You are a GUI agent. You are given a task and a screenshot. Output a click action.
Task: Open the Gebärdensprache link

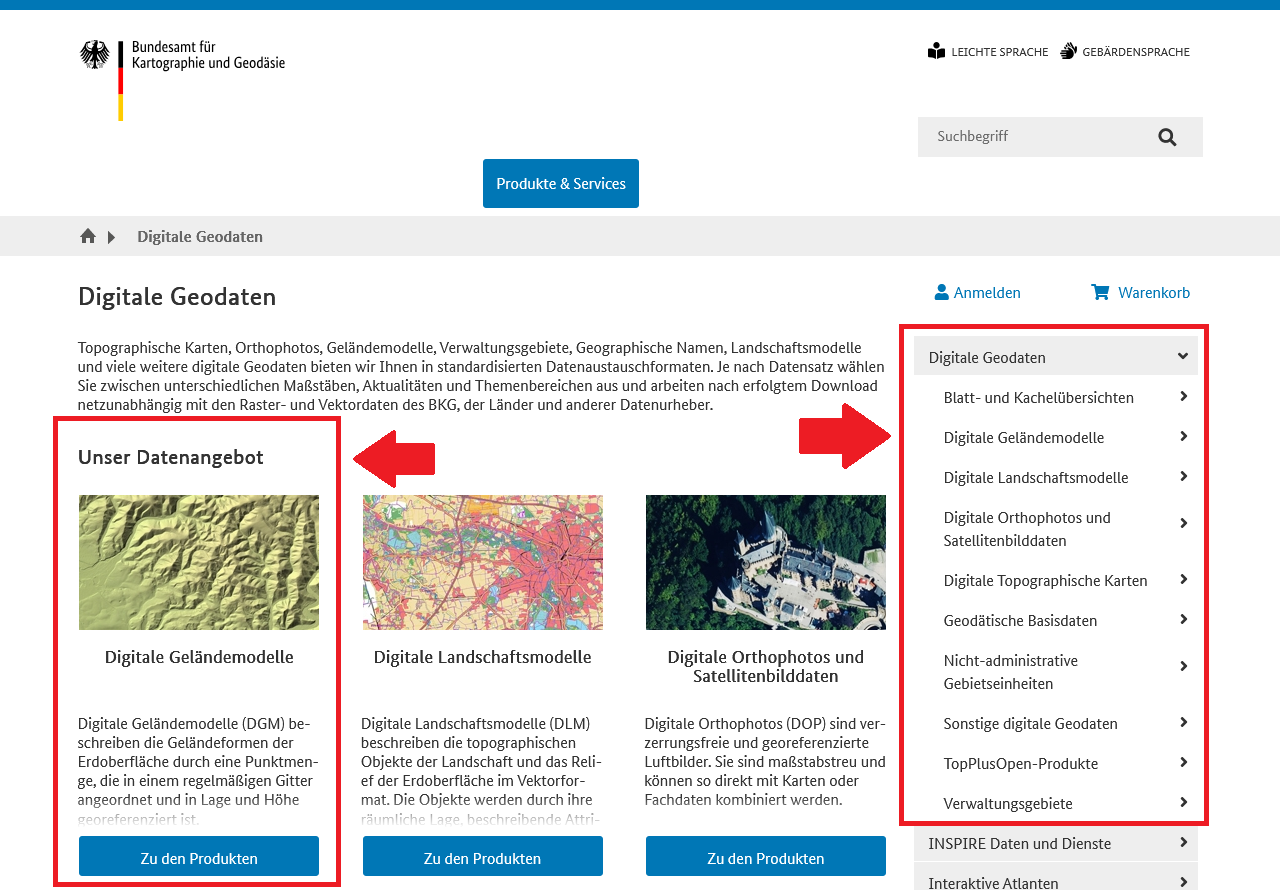pyautogui.click(x=1136, y=52)
